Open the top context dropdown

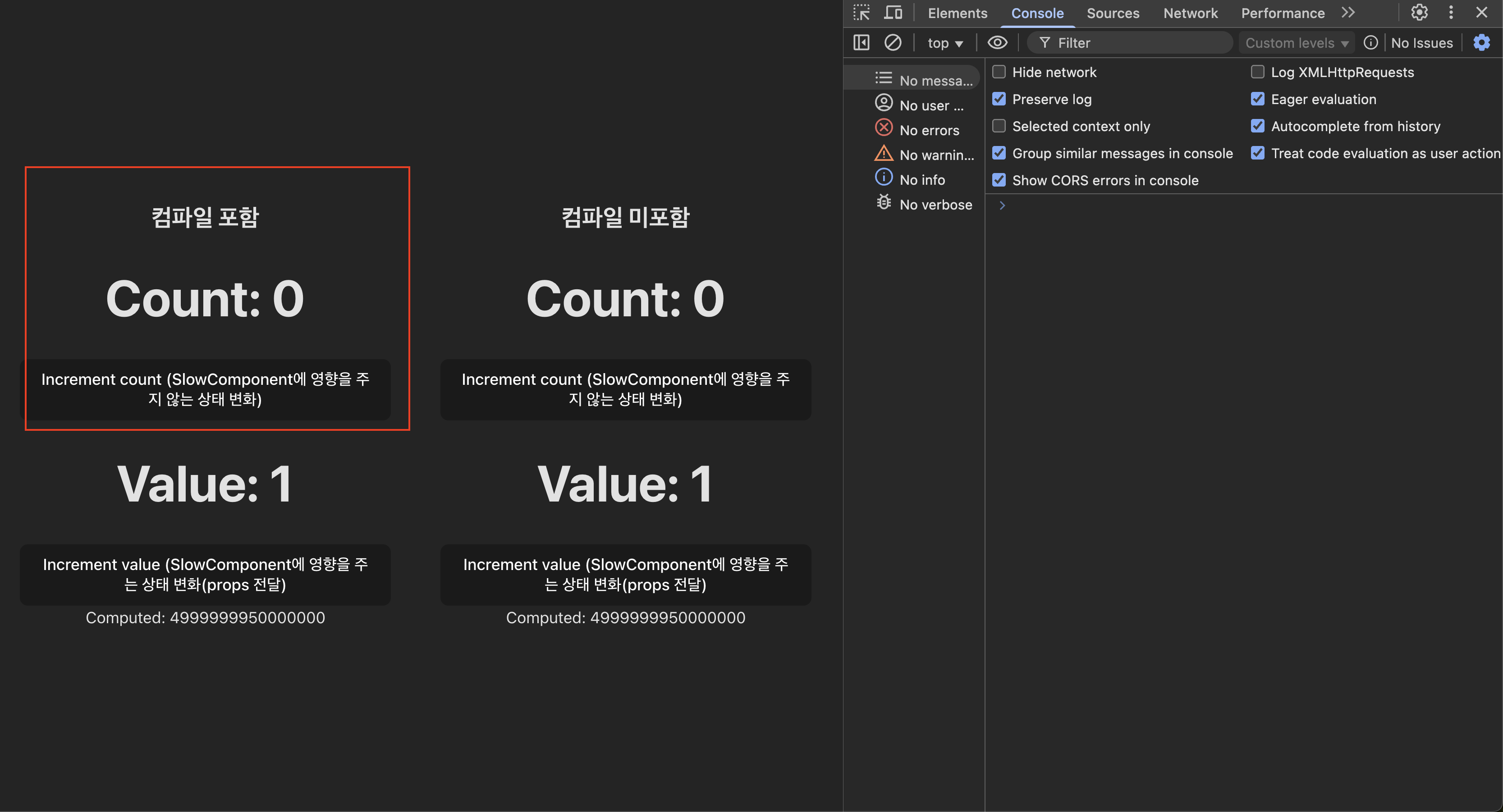click(944, 43)
